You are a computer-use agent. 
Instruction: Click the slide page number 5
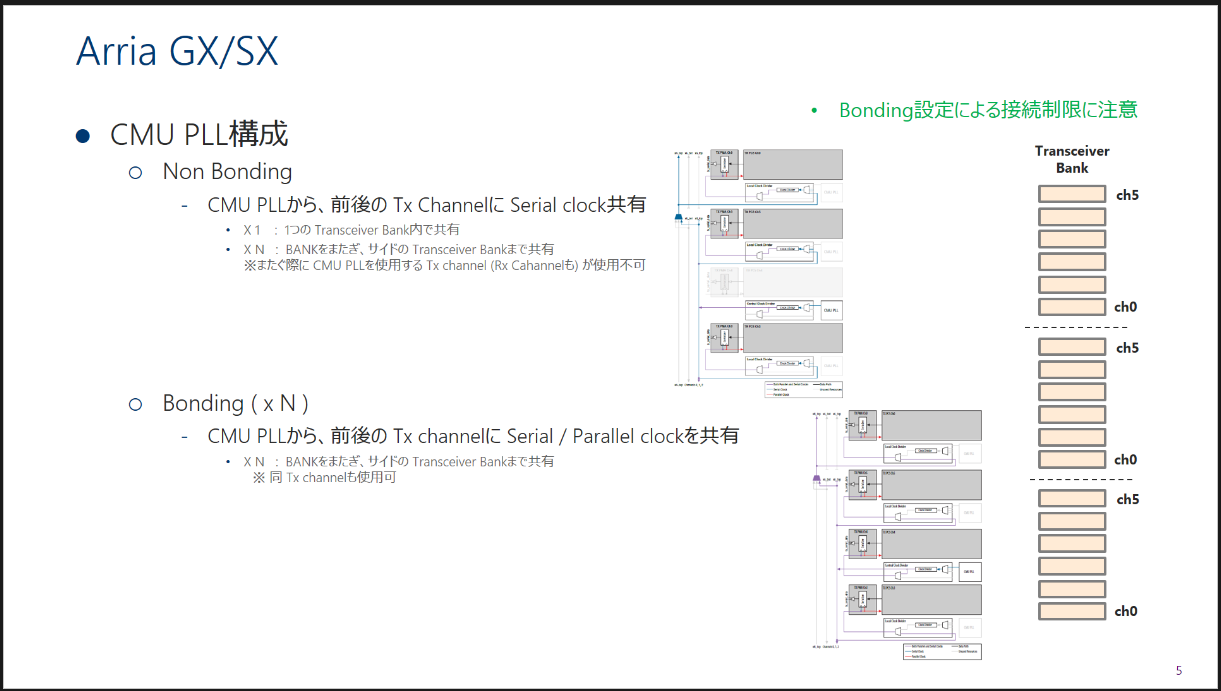pos(1179,671)
